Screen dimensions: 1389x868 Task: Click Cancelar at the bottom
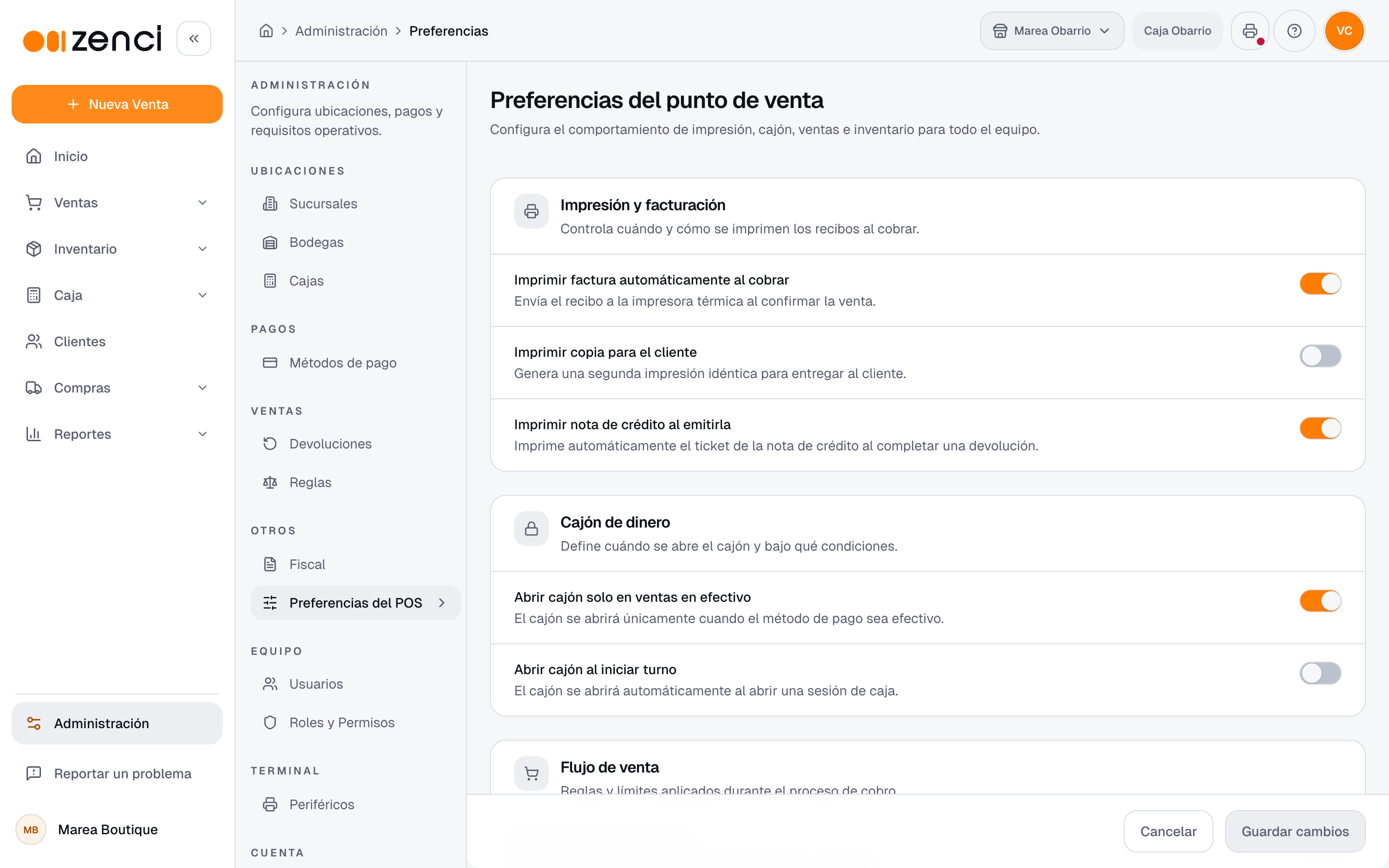coord(1168,831)
